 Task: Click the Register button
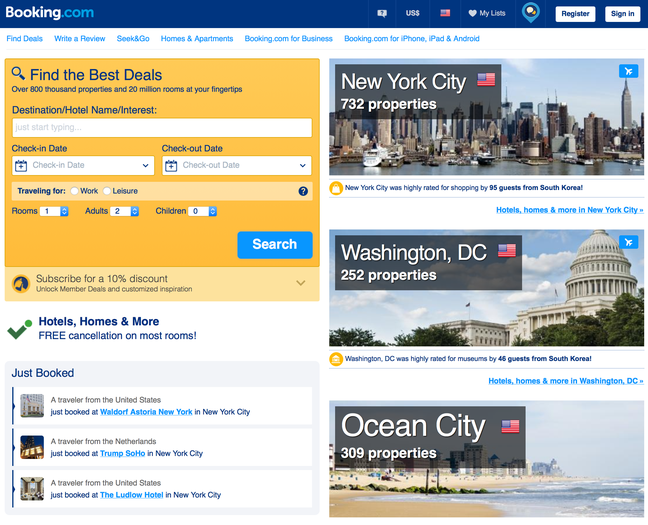click(575, 14)
